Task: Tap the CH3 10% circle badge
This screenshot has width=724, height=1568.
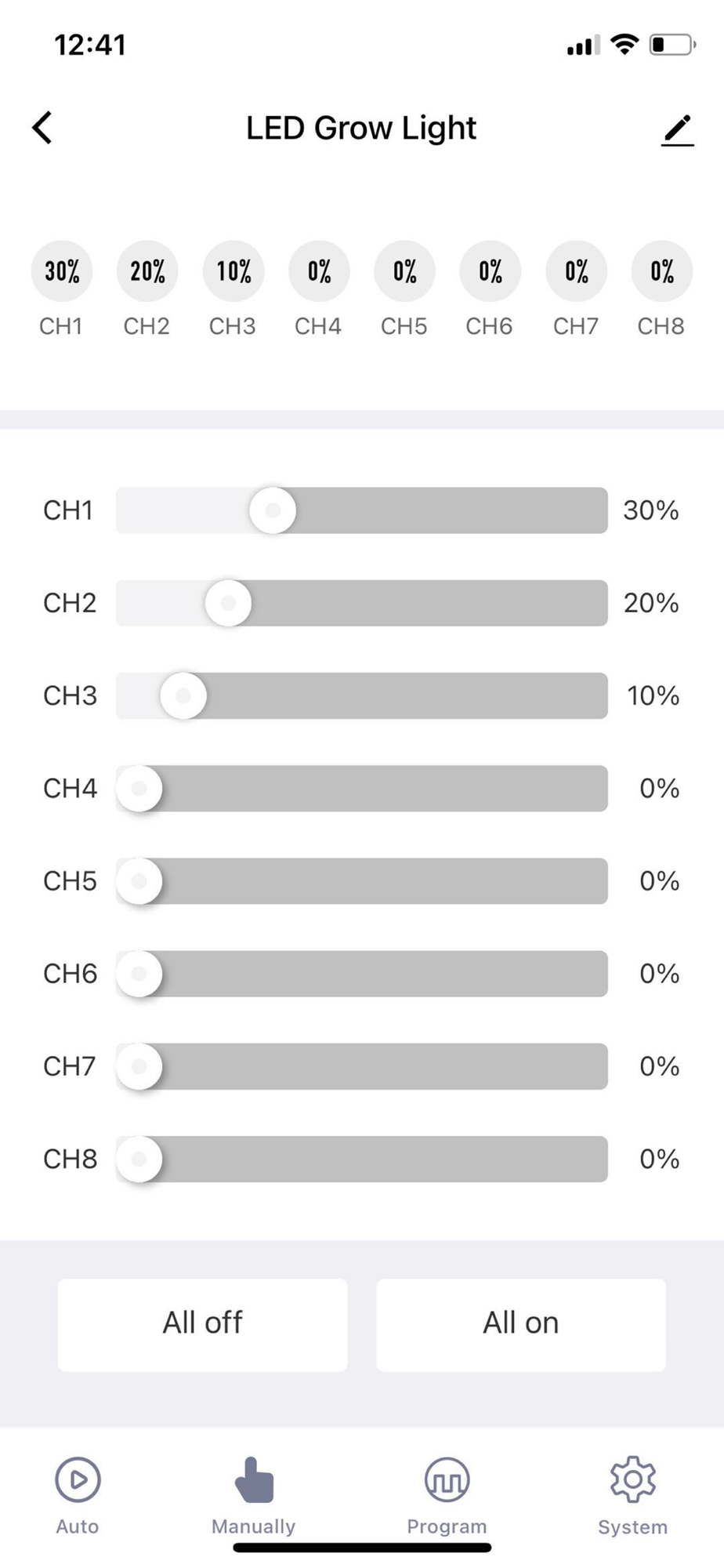Action: pos(233,271)
